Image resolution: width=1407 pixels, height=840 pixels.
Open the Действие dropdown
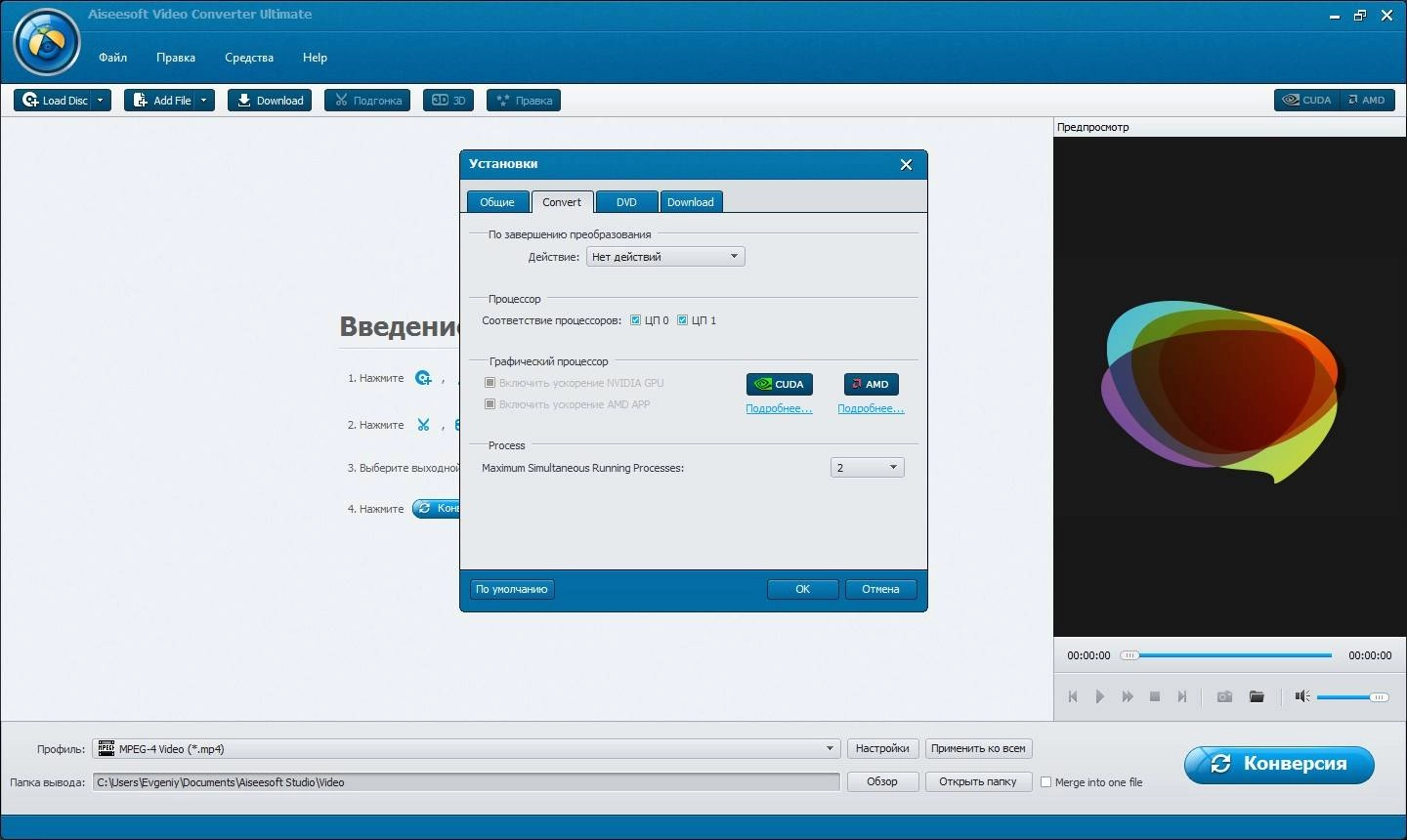point(665,257)
